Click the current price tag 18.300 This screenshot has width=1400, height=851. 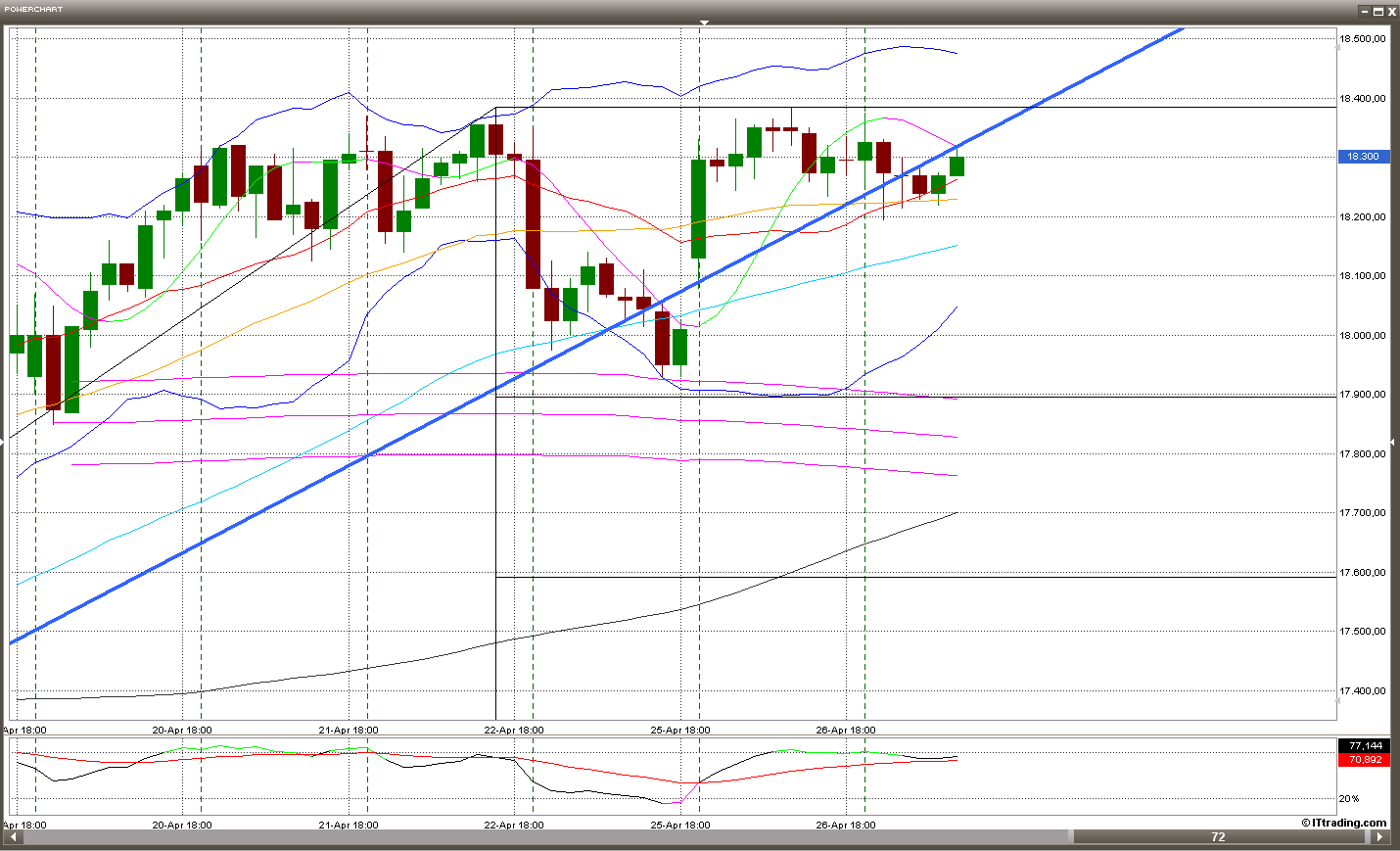[1363, 157]
